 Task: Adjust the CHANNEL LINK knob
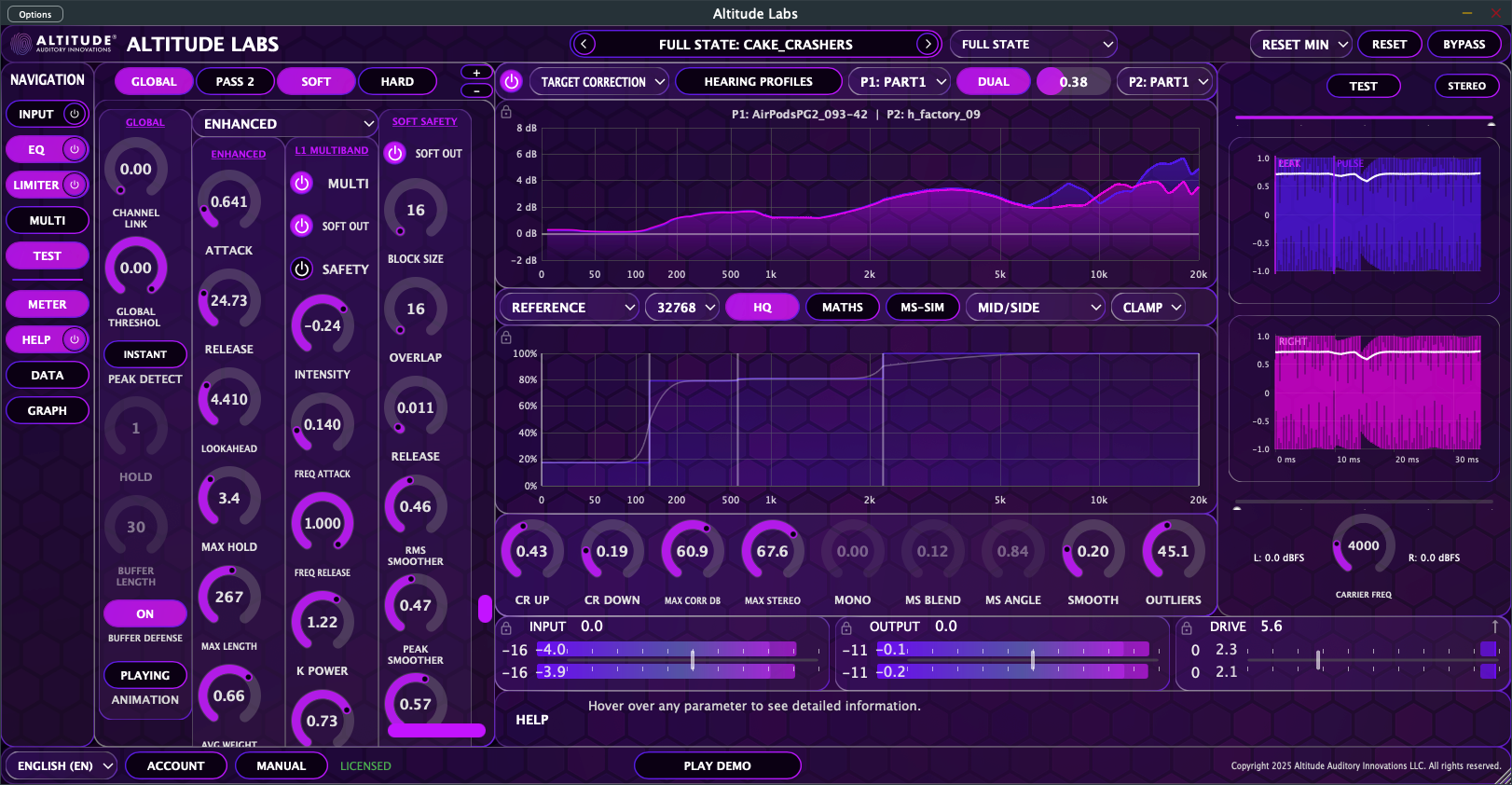[x=136, y=169]
